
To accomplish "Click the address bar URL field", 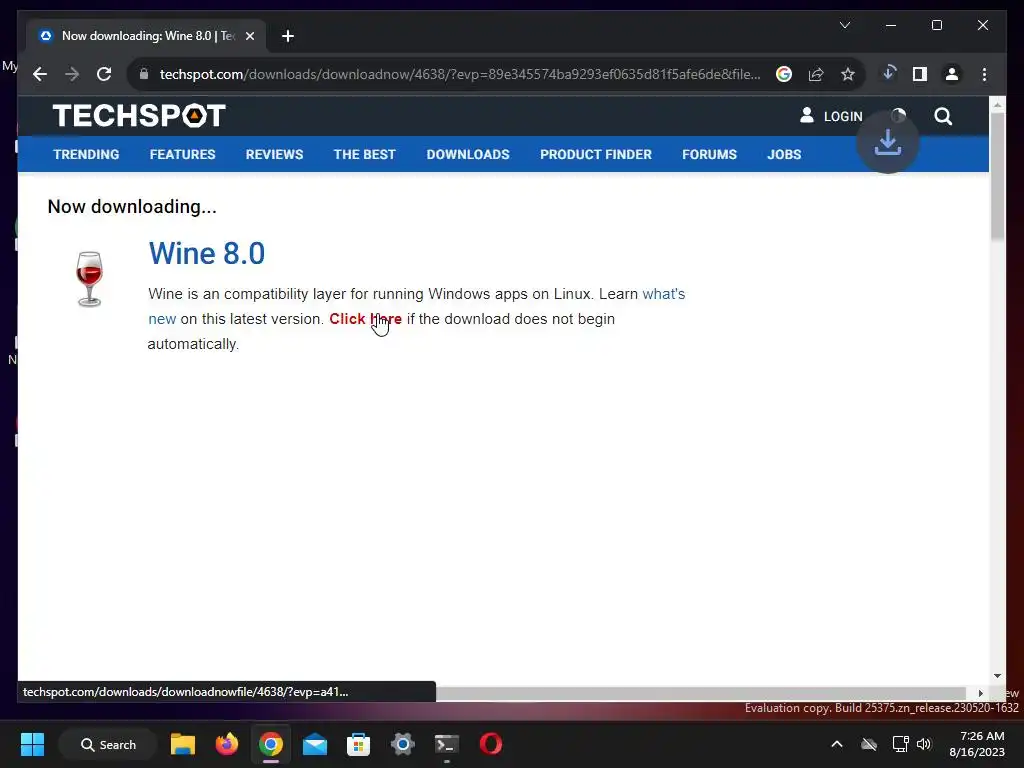I will pyautogui.click(x=460, y=74).
